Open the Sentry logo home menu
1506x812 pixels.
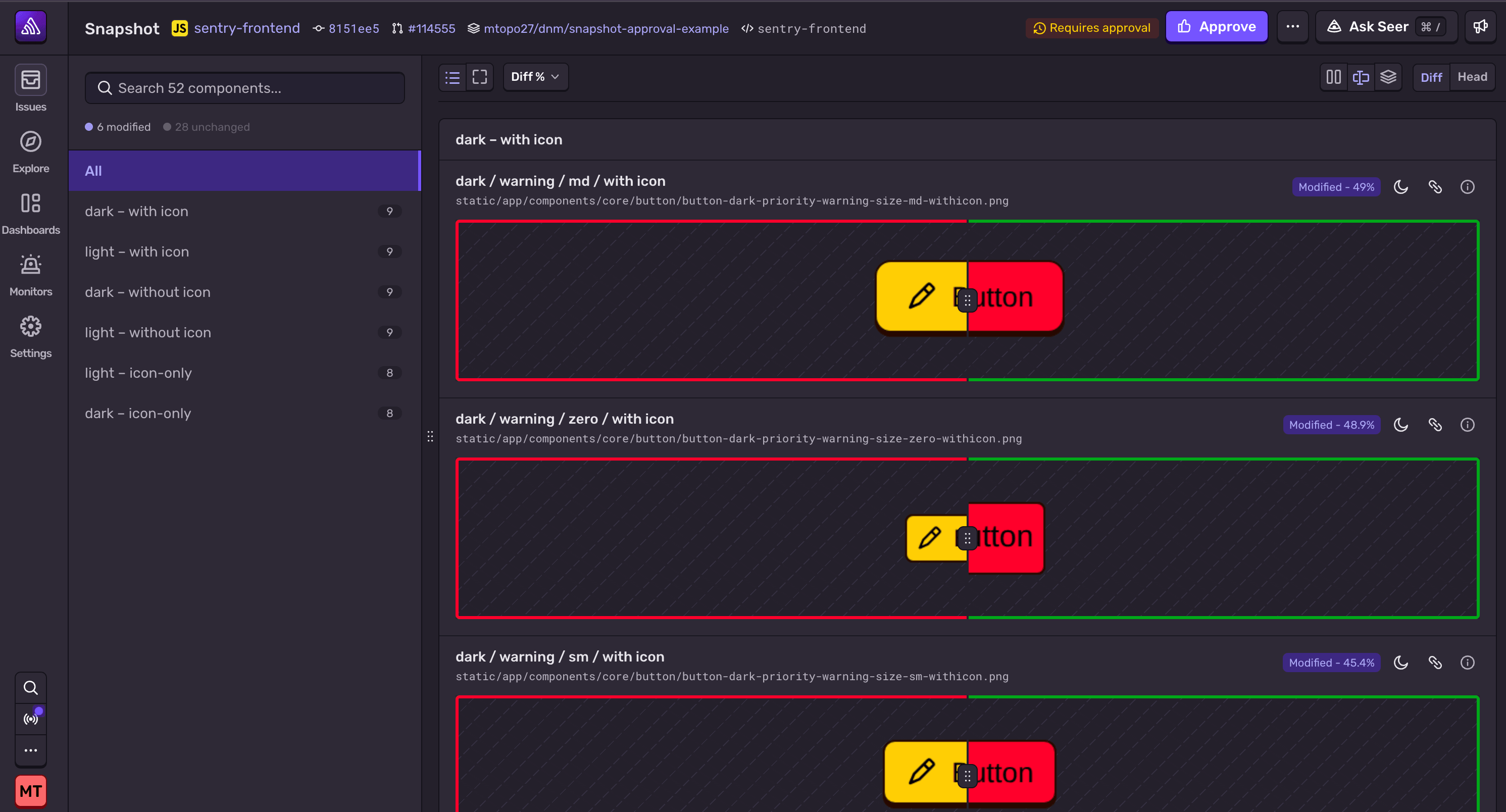(31, 27)
